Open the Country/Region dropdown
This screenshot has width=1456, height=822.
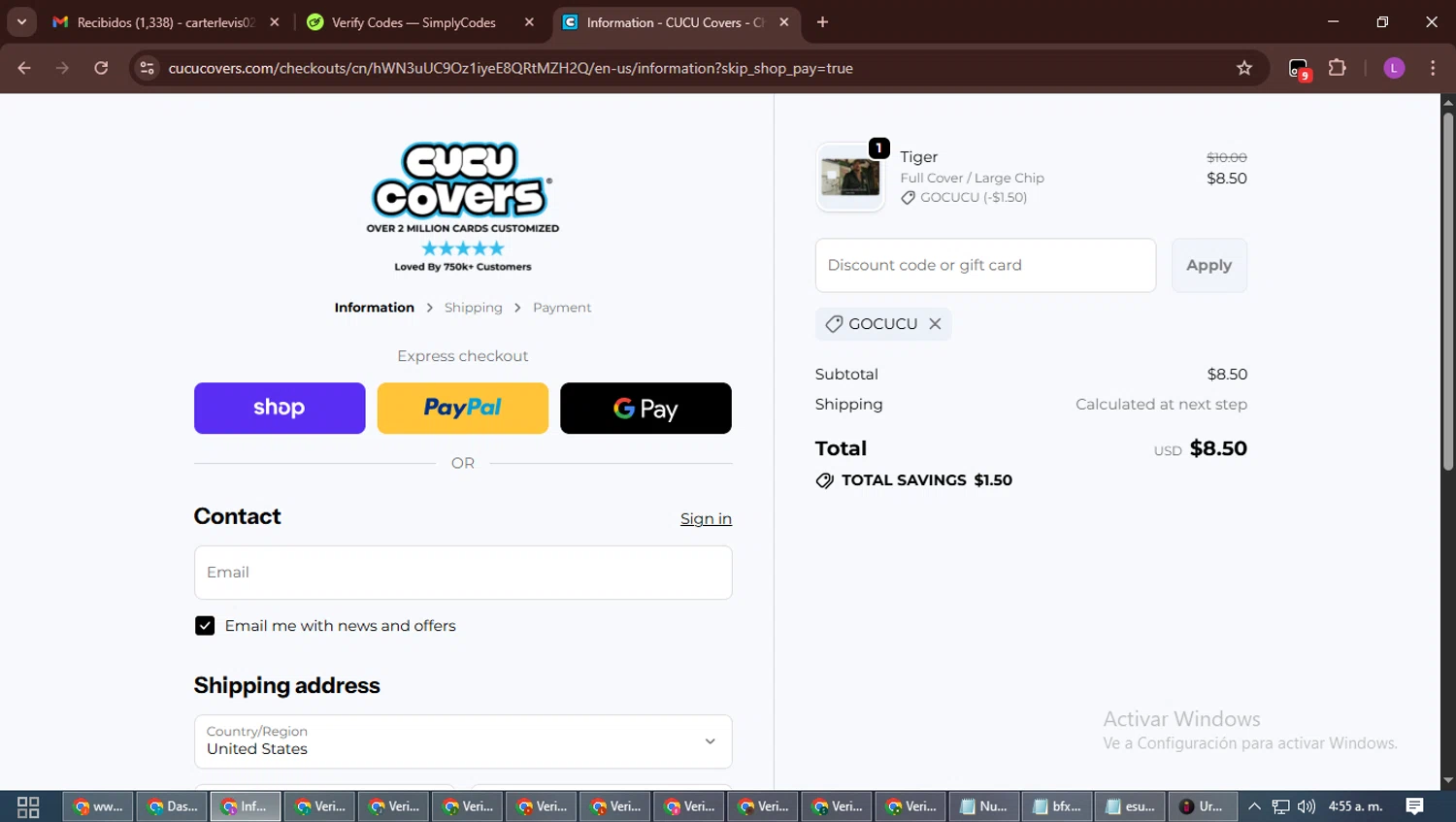pos(463,741)
